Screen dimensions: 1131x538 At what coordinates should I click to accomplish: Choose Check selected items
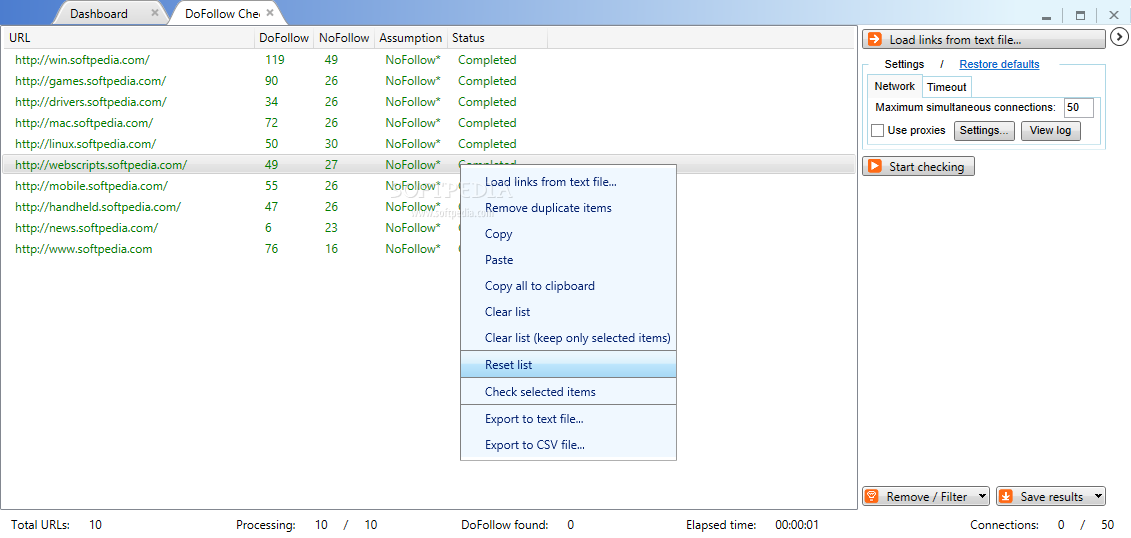(568, 392)
